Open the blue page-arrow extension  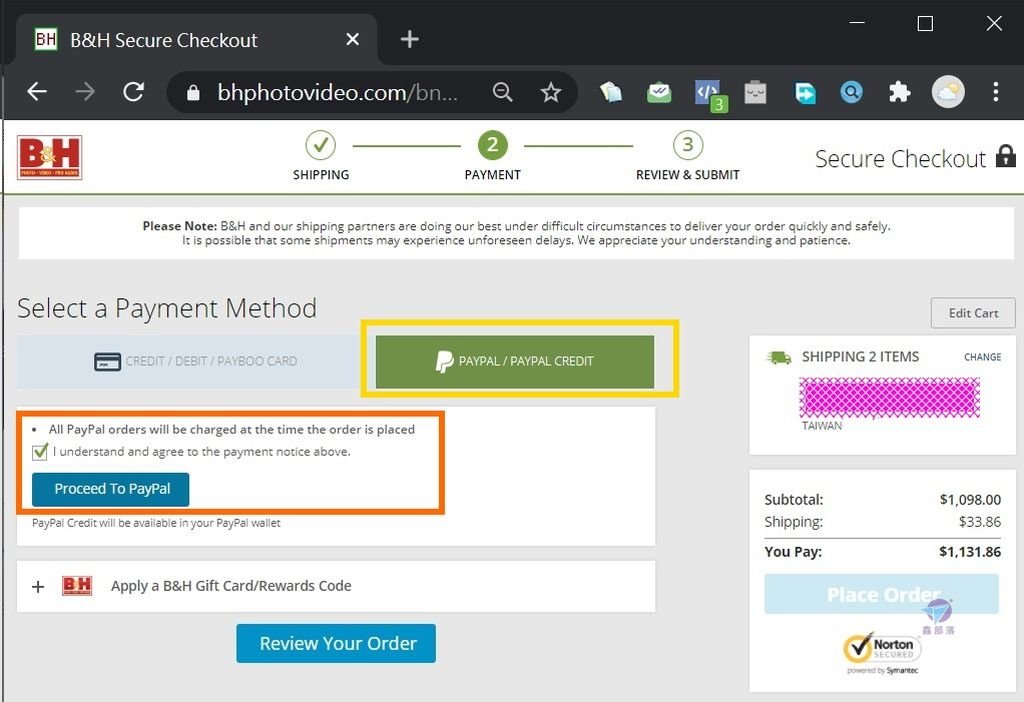(x=805, y=92)
